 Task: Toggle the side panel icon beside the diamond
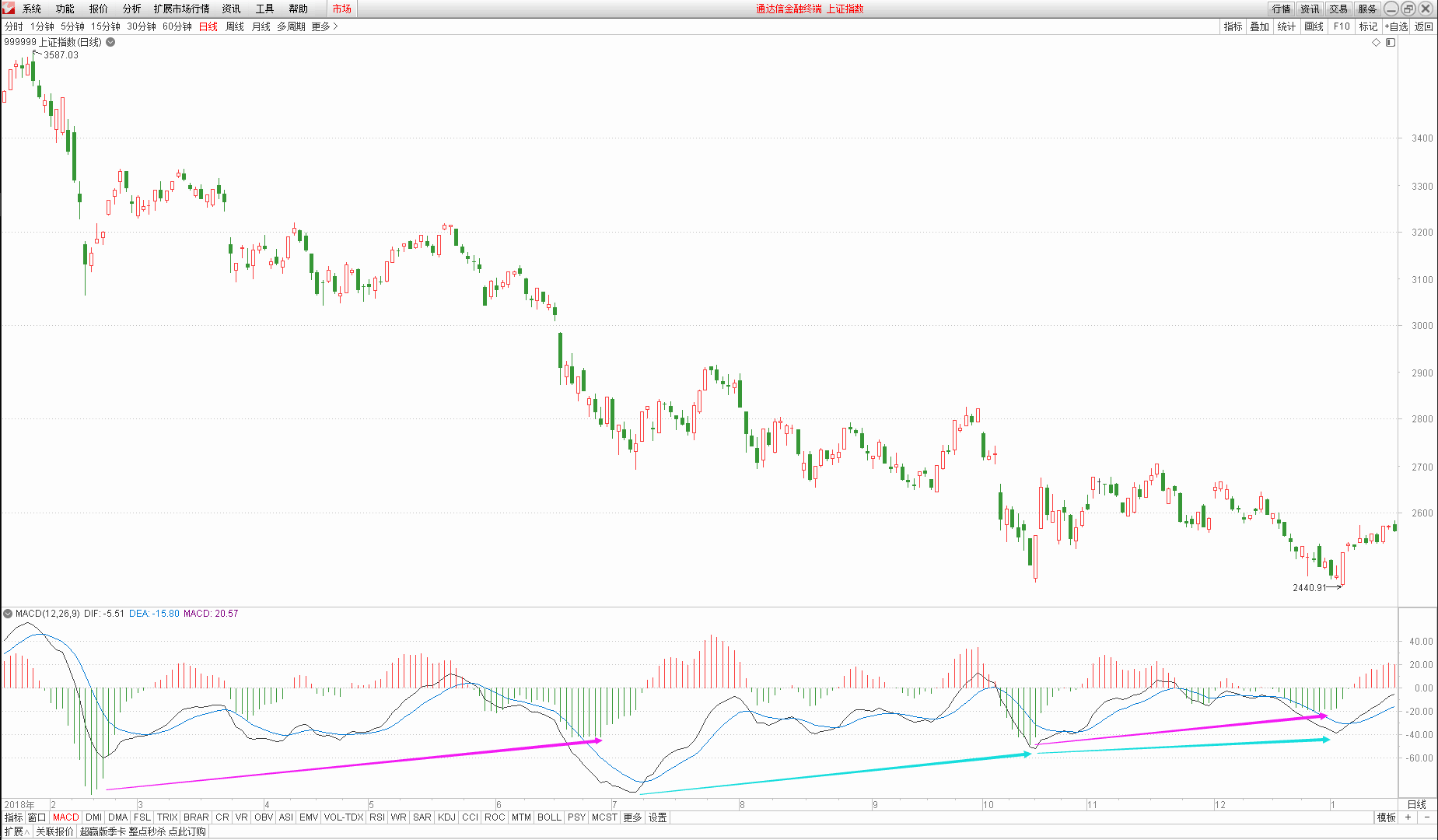tap(1391, 43)
